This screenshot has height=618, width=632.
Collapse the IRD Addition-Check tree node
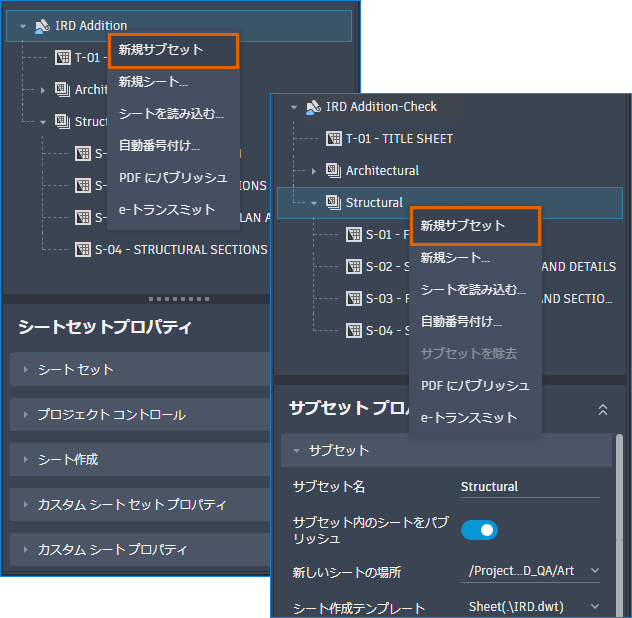tap(294, 107)
